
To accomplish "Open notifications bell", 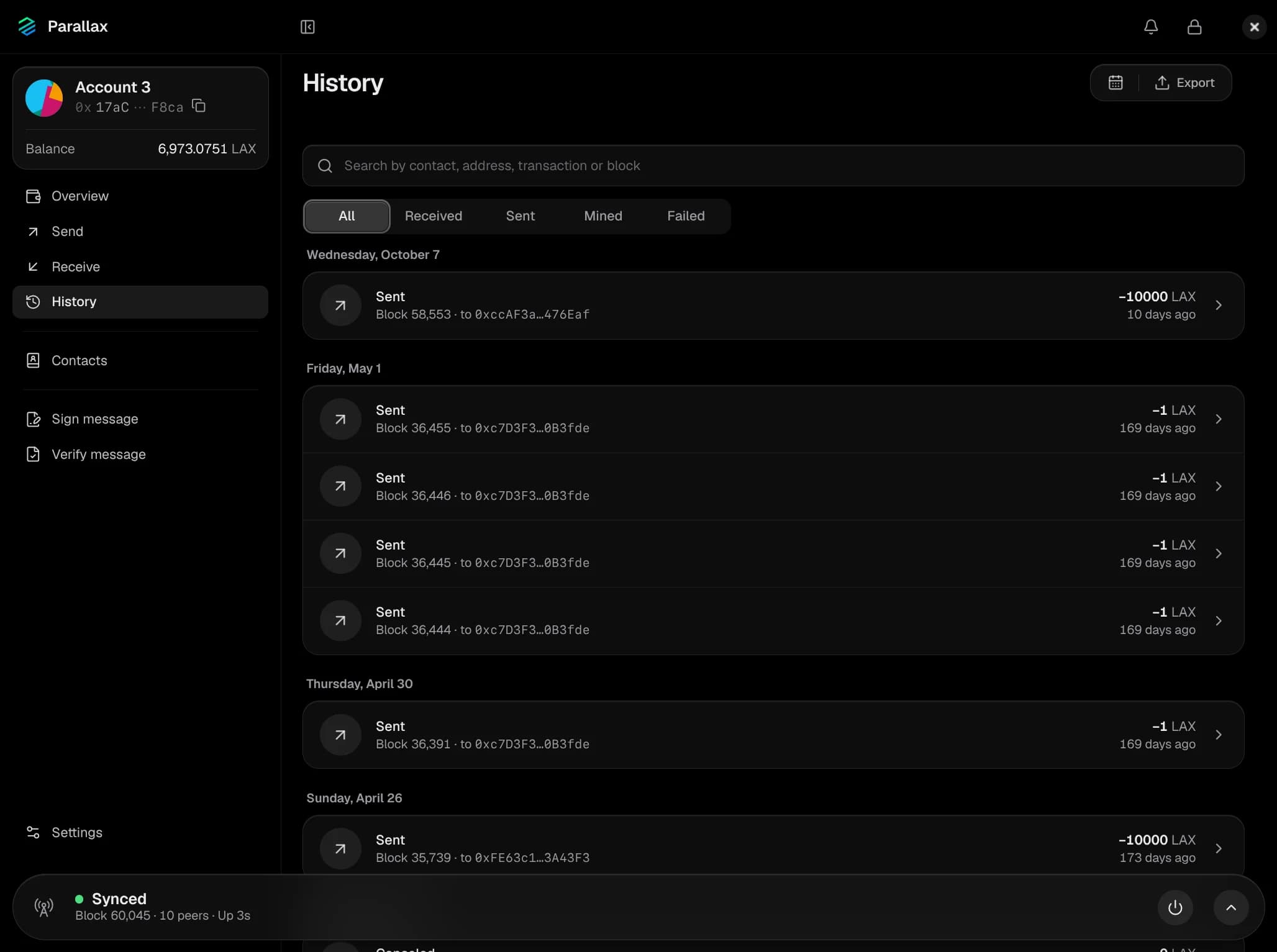I will (x=1151, y=27).
